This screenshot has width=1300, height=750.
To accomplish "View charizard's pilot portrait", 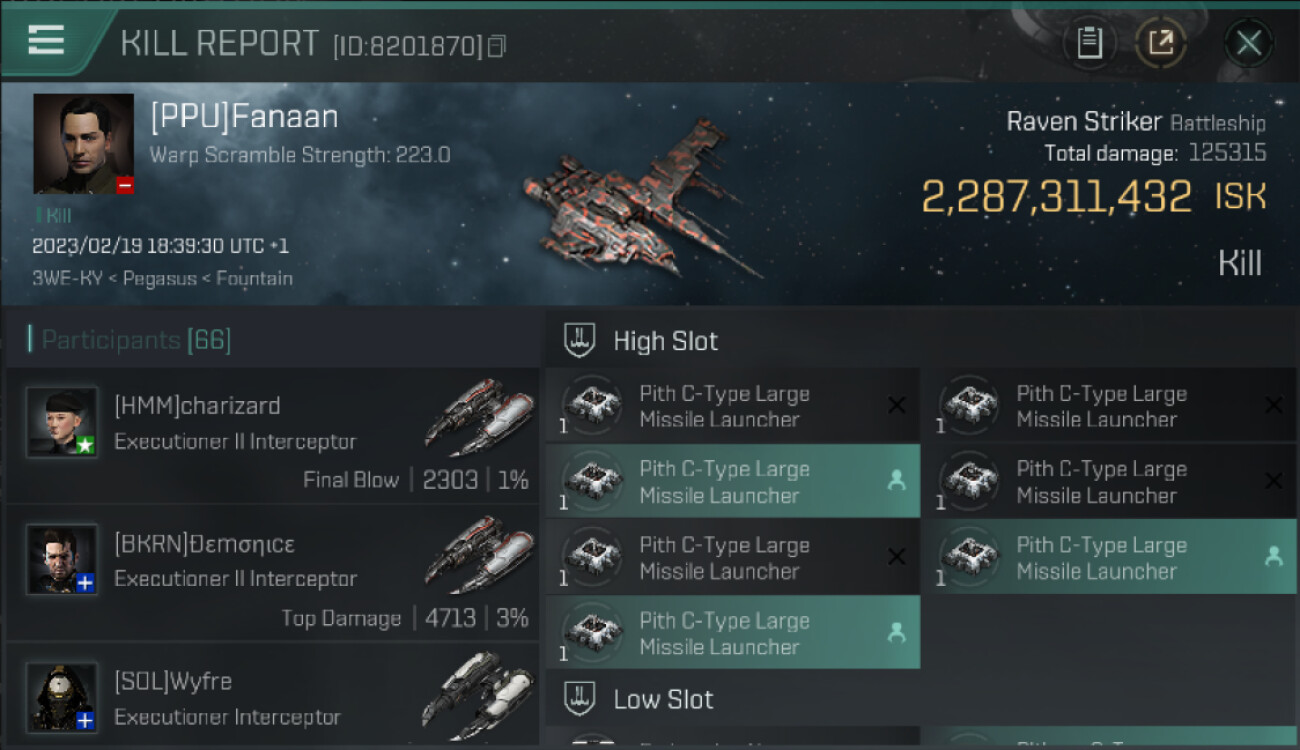I will 62,422.
